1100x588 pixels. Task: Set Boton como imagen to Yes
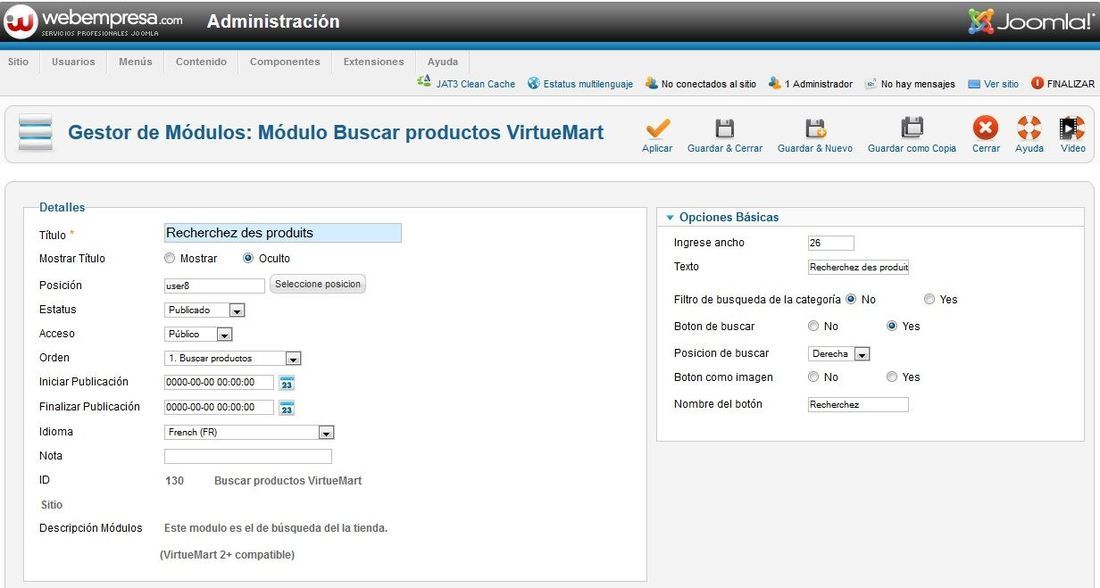[x=892, y=377]
